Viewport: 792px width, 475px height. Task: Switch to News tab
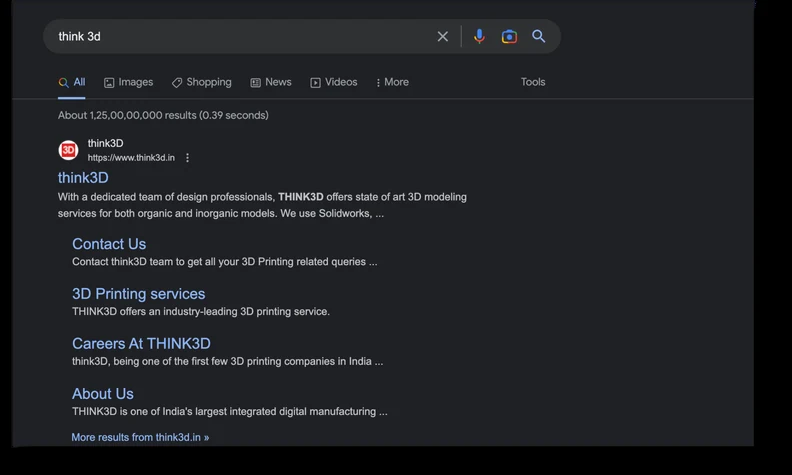pyautogui.click(x=271, y=82)
